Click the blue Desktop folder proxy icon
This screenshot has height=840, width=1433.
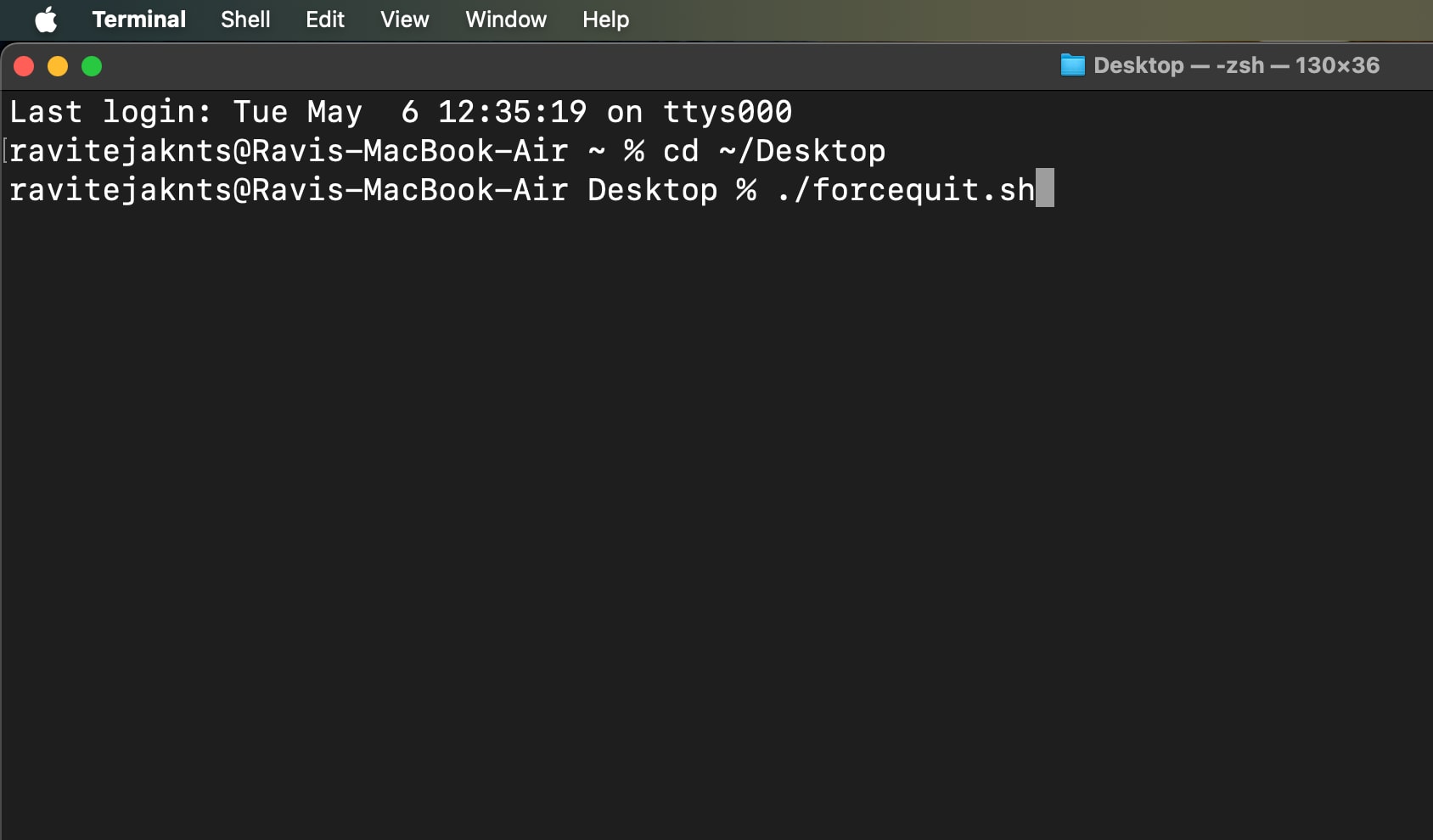pyautogui.click(x=1073, y=65)
